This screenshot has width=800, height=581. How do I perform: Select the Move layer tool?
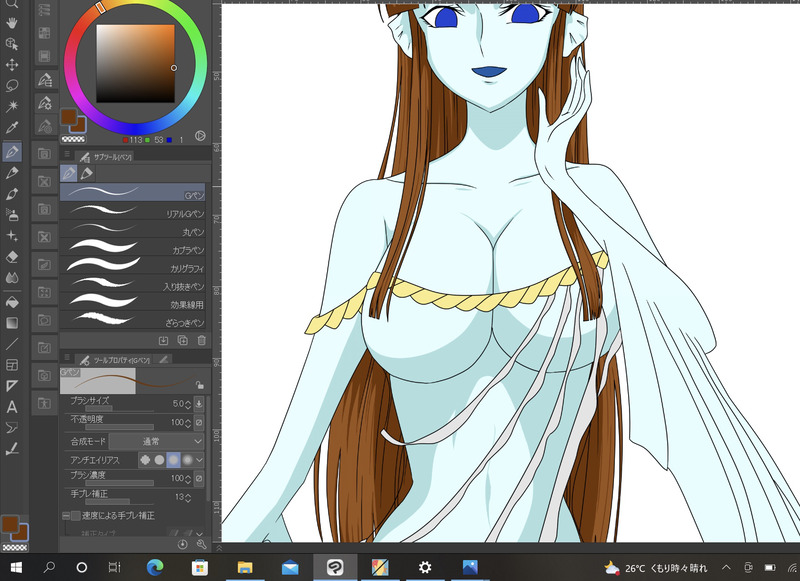[12, 65]
